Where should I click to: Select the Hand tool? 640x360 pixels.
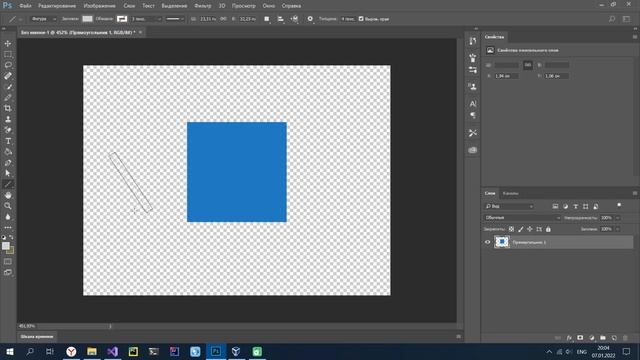(8, 196)
